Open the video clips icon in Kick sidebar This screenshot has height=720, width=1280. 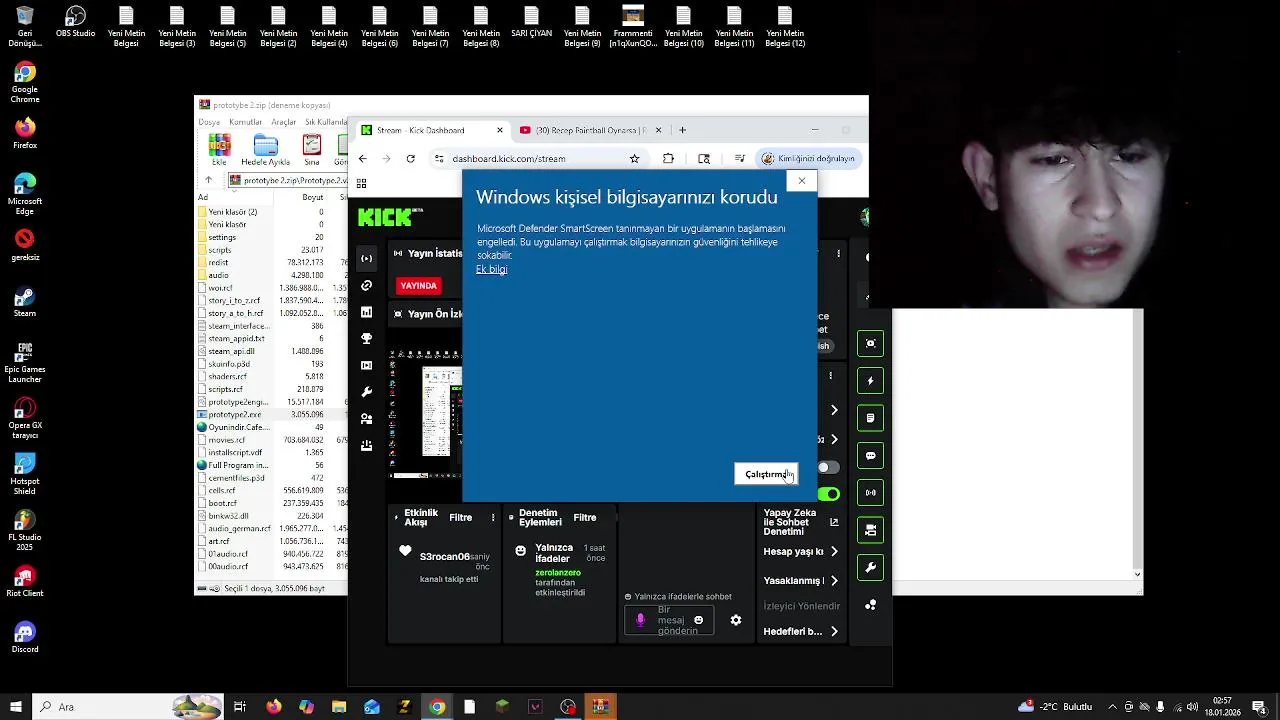[366, 365]
